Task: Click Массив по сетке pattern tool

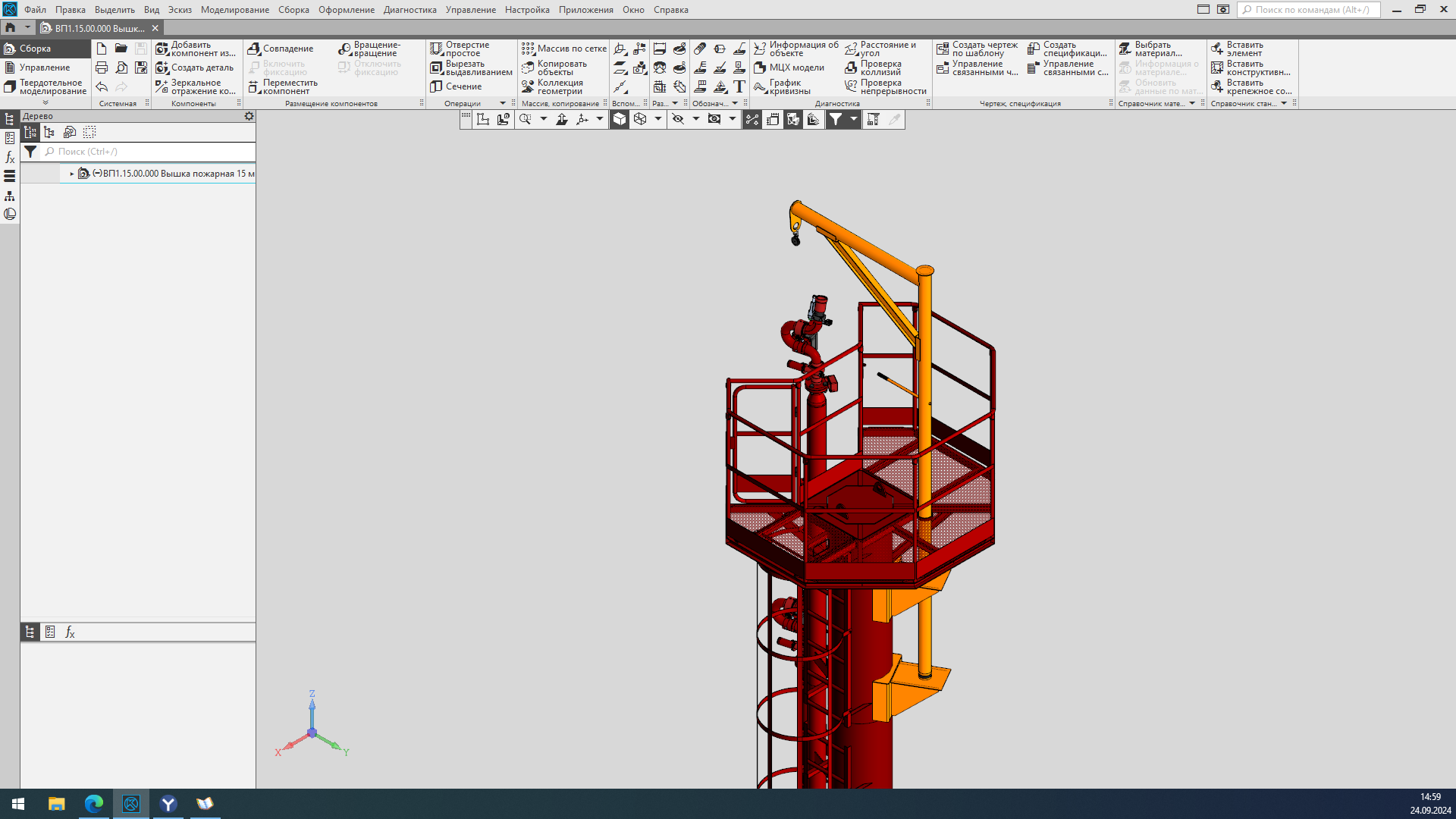Action: pyautogui.click(x=564, y=49)
